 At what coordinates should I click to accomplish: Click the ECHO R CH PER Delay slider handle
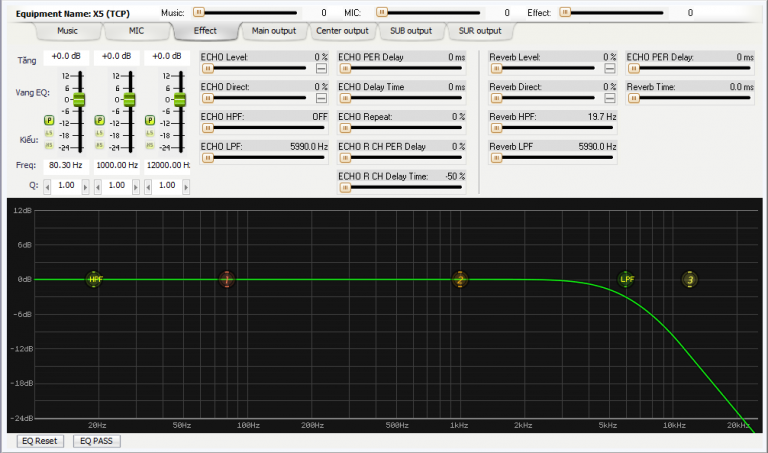[345, 158]
